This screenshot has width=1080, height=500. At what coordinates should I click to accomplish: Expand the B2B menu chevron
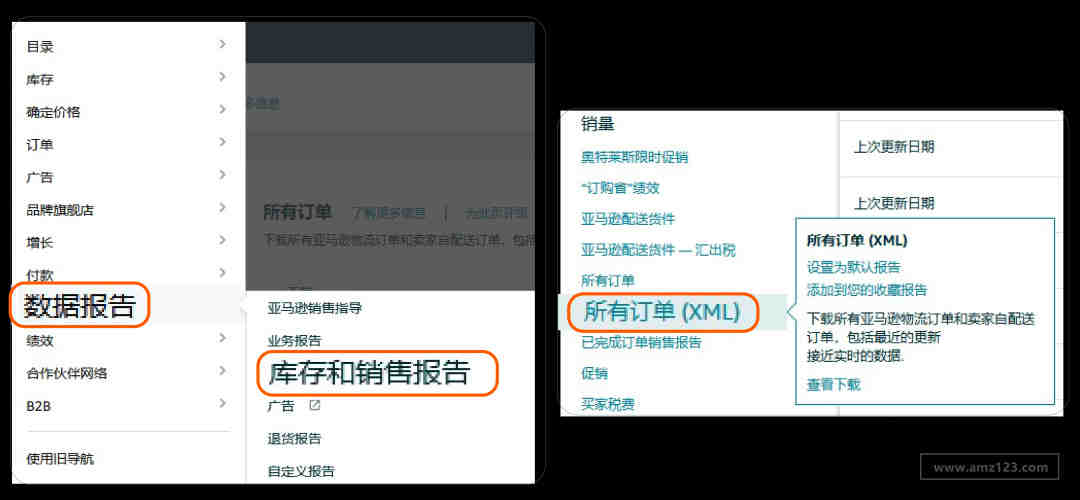click(222, 404)
